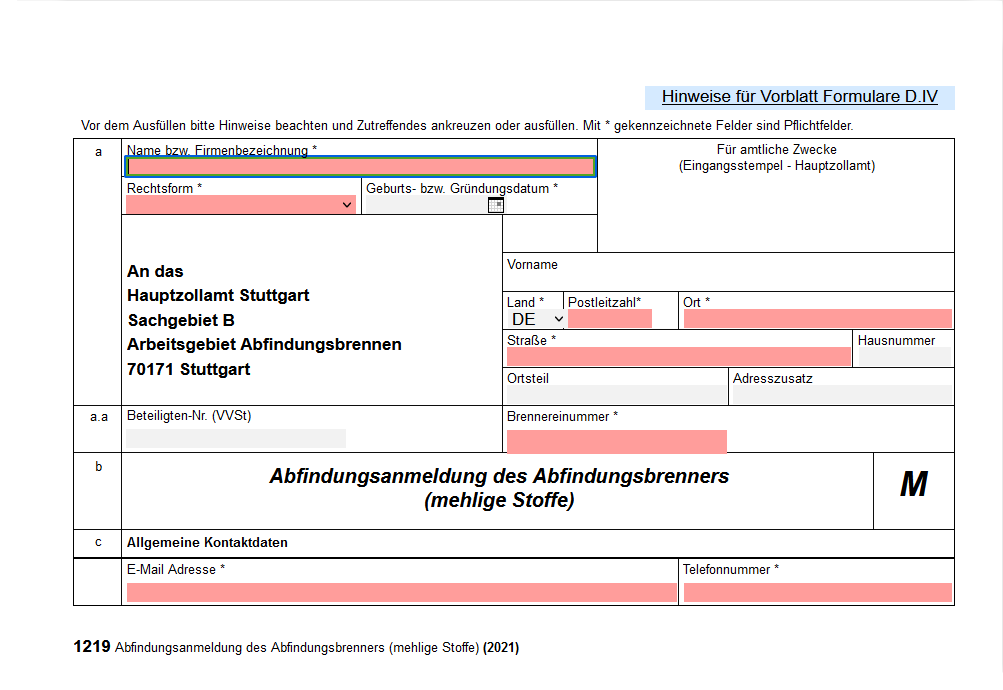Select the Beteiligten-Nr. (VVSt) field
The height and width of the screenshot is (690, 1003).
pos(235,438)
